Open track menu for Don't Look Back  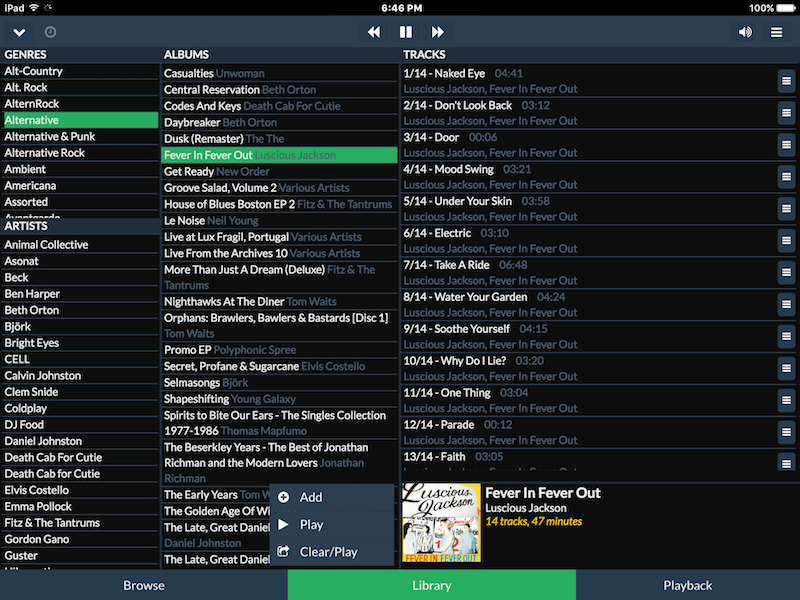click(x=786, y=113)
